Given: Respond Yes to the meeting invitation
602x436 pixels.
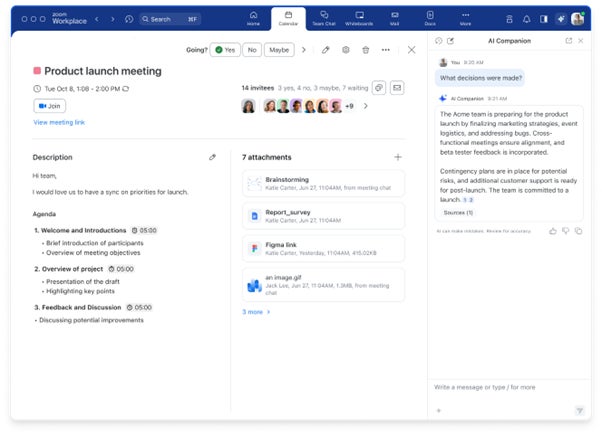Looking at the screenshot, I should tap(226, 49).
